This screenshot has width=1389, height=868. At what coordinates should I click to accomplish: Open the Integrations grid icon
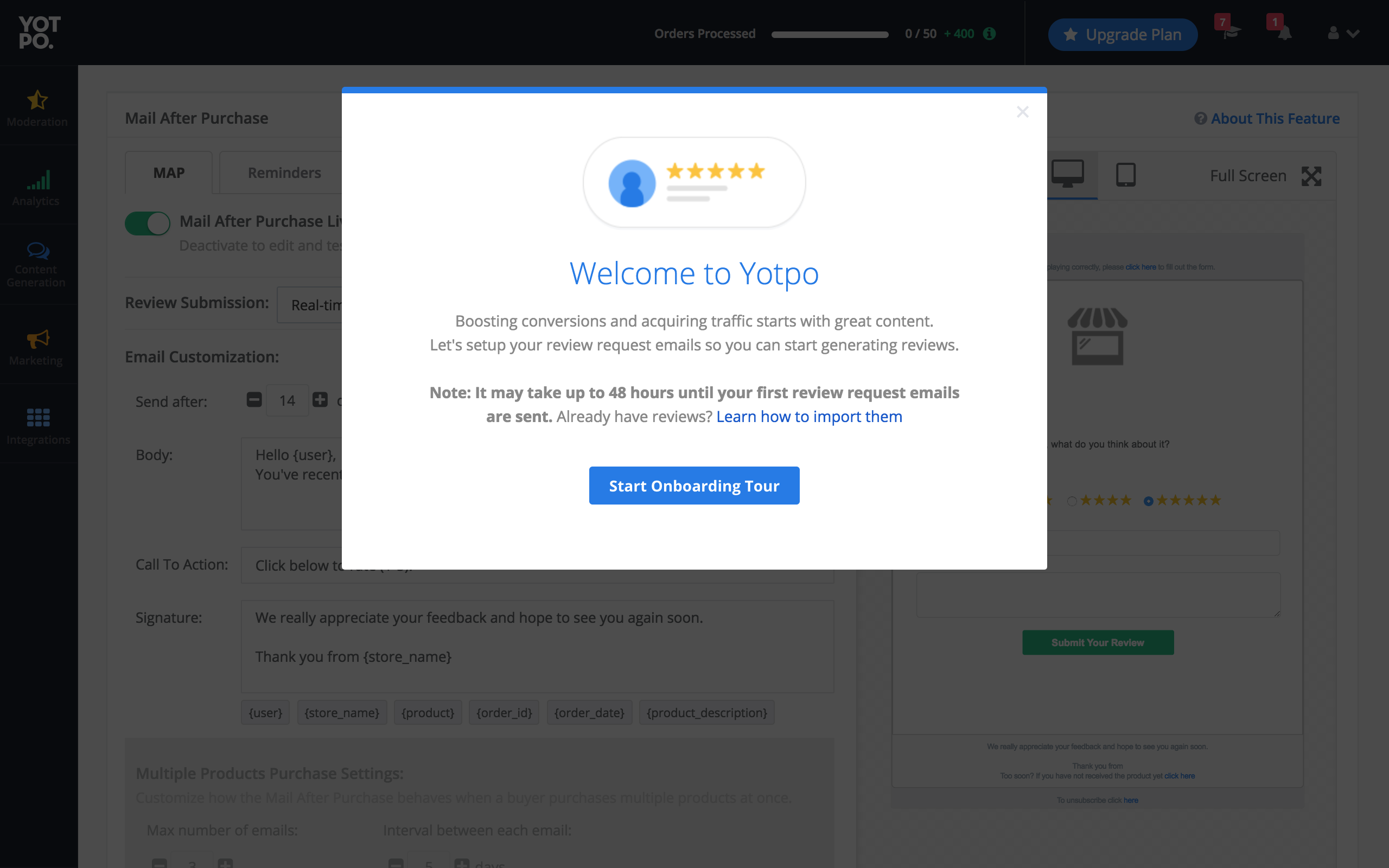tap(38, 418)
